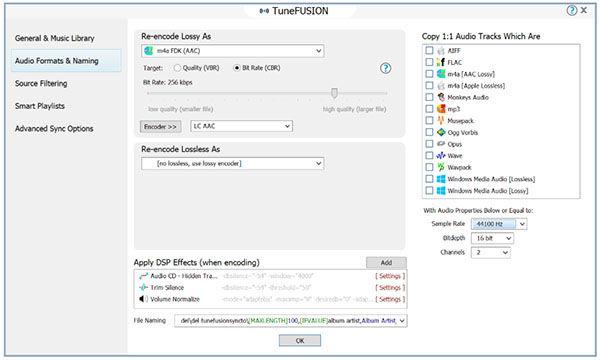Click the help icon in title bar
The height and width of the screenshot is (360, 600).
click(571, 10)
